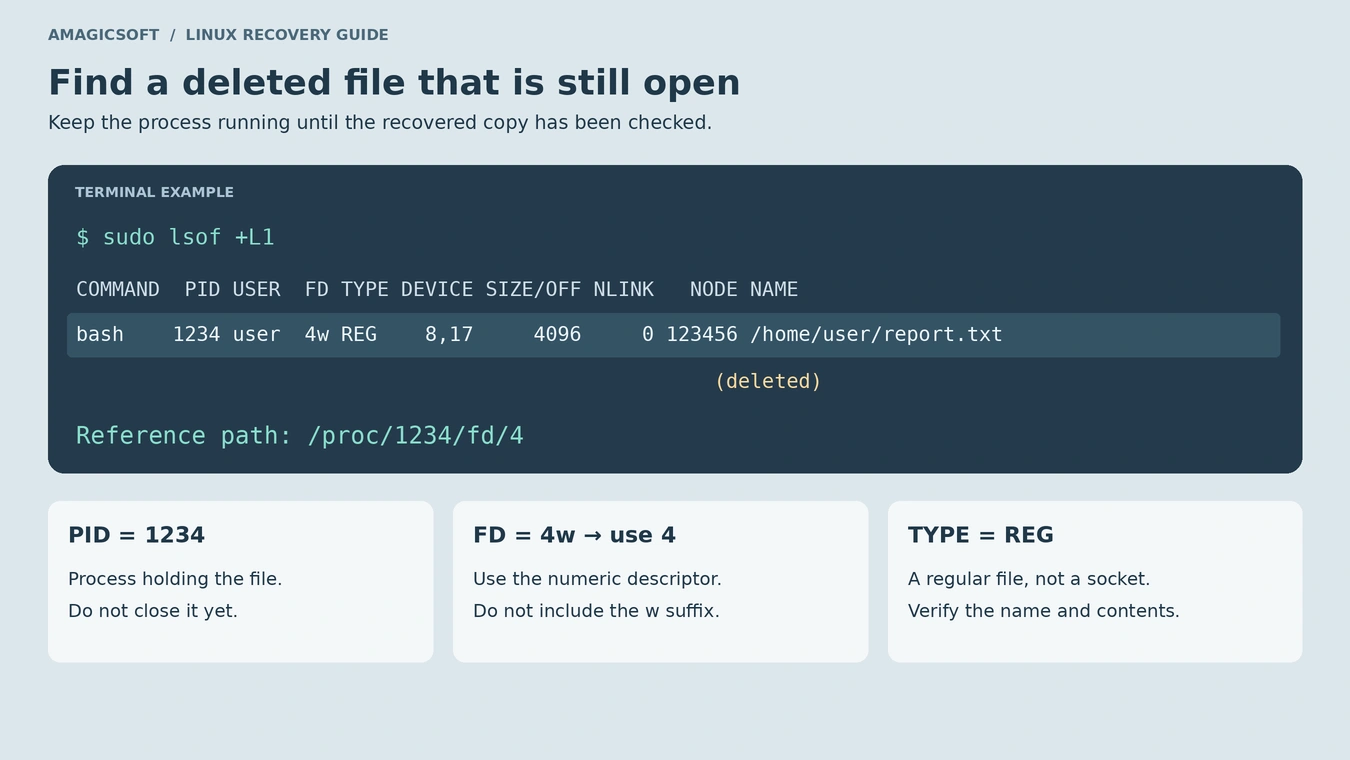
Task: Click the '$ sudo lsof +L1' command line
Action: [x=175, y=237]
